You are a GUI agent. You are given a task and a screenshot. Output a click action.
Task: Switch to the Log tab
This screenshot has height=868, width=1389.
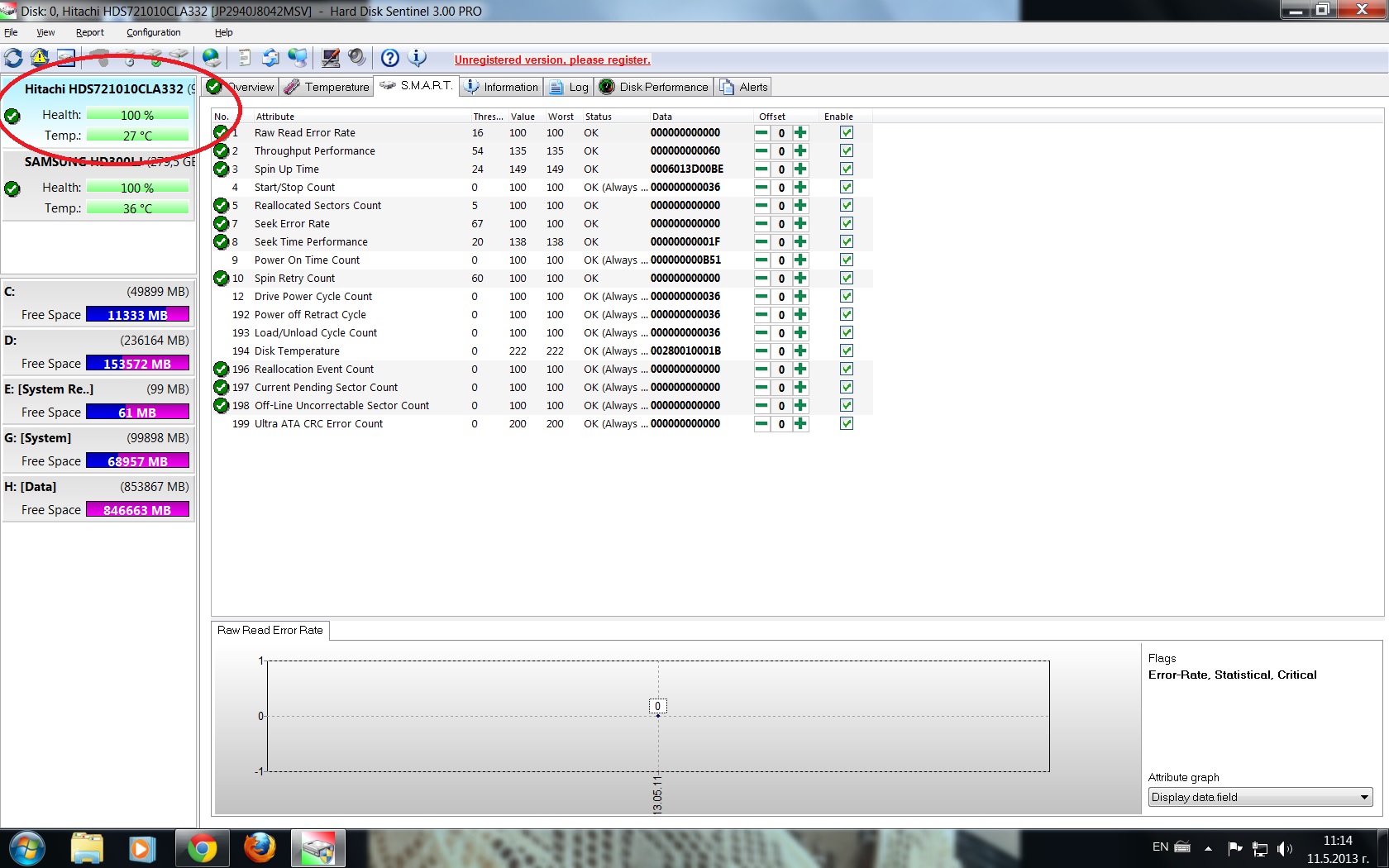[570, 87]
